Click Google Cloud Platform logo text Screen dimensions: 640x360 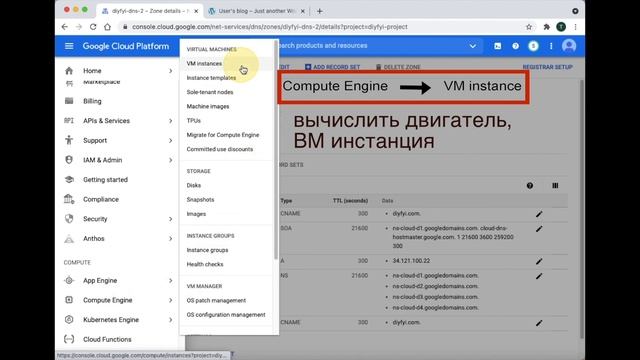coord(126,46)
